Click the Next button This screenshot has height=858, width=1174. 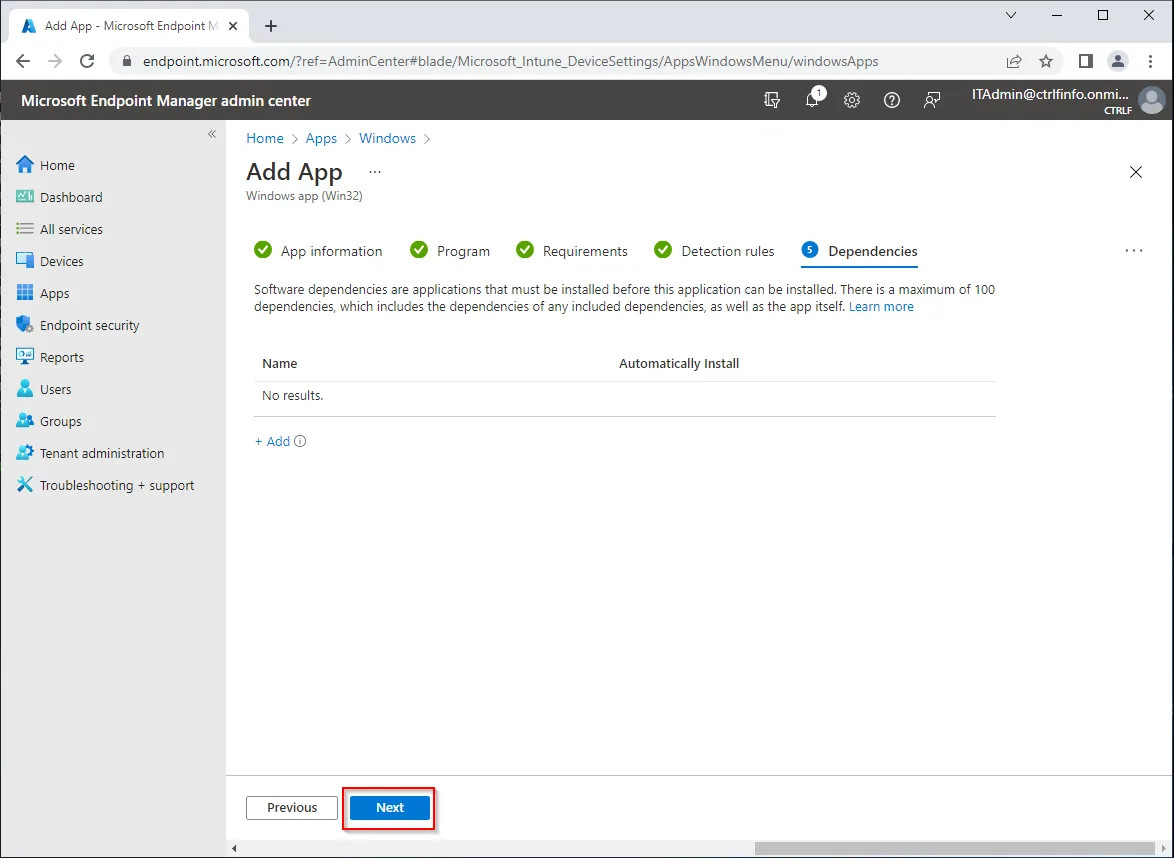[390, 808]
